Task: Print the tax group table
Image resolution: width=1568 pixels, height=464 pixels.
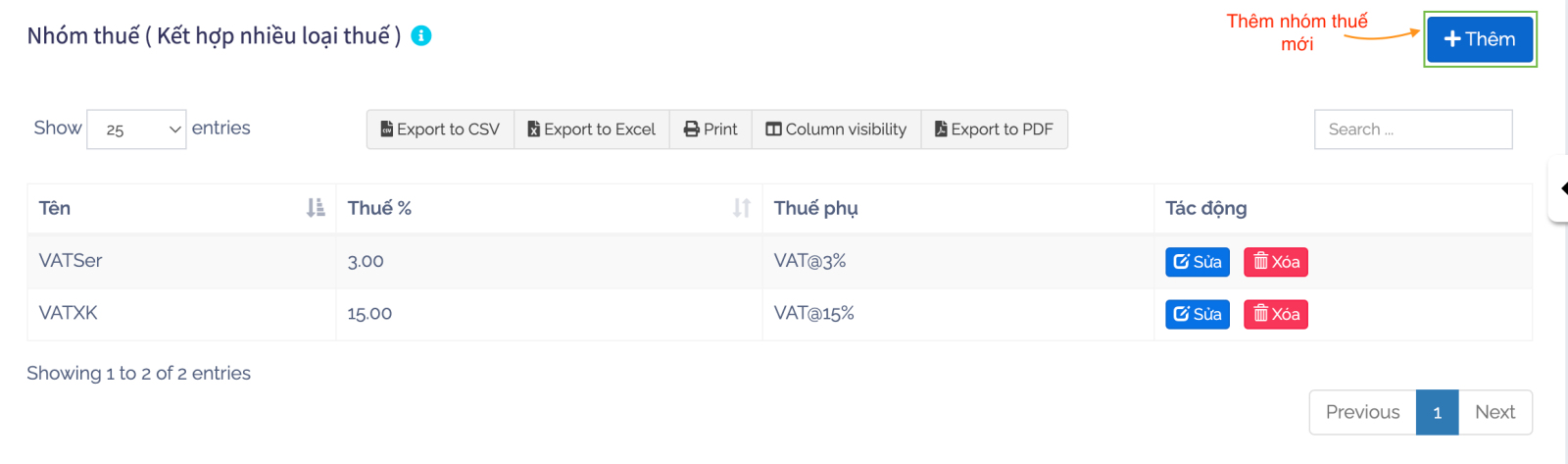Action: (x=710, y=129)
